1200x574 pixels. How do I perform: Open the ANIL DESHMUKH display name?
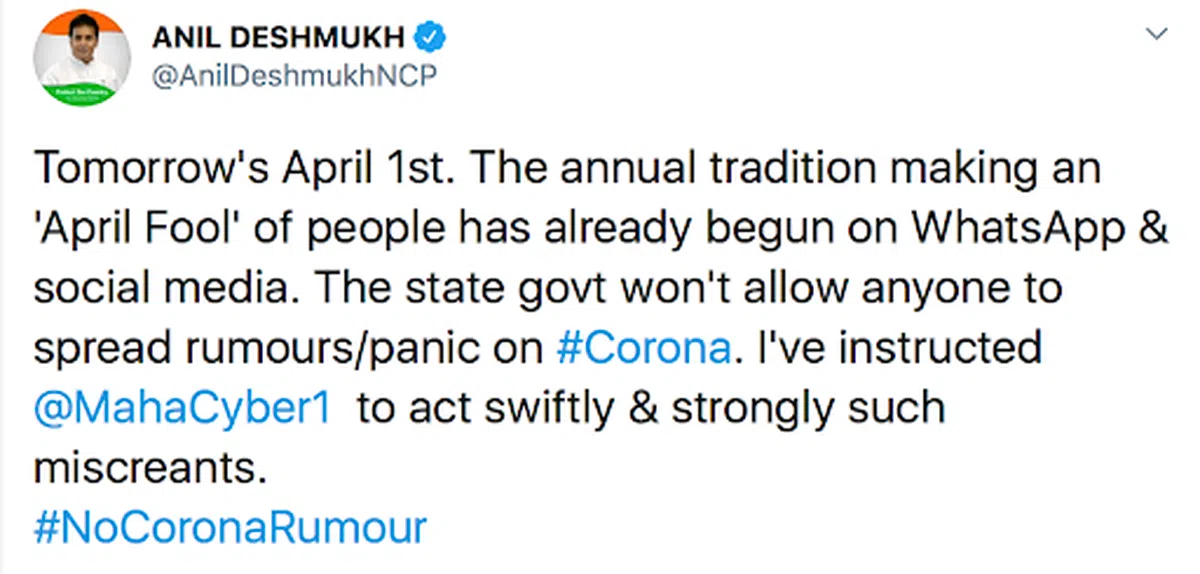(x=280, y=39)
